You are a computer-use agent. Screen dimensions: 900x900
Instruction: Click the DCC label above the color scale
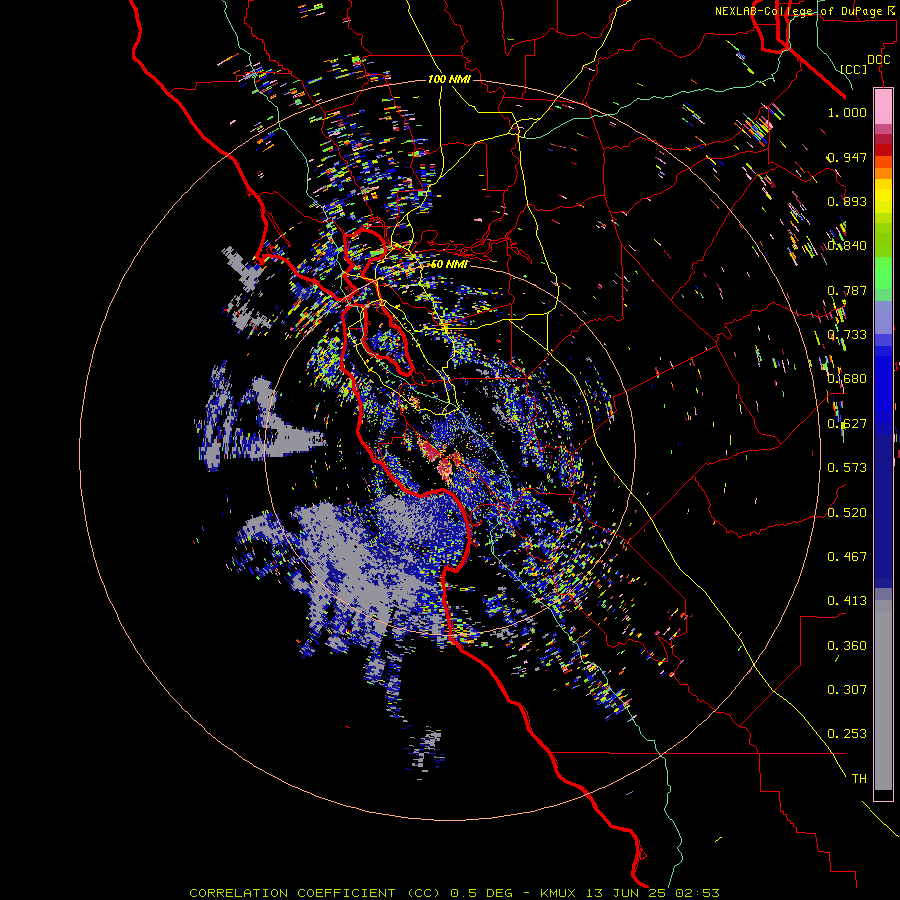pos(878,60)
